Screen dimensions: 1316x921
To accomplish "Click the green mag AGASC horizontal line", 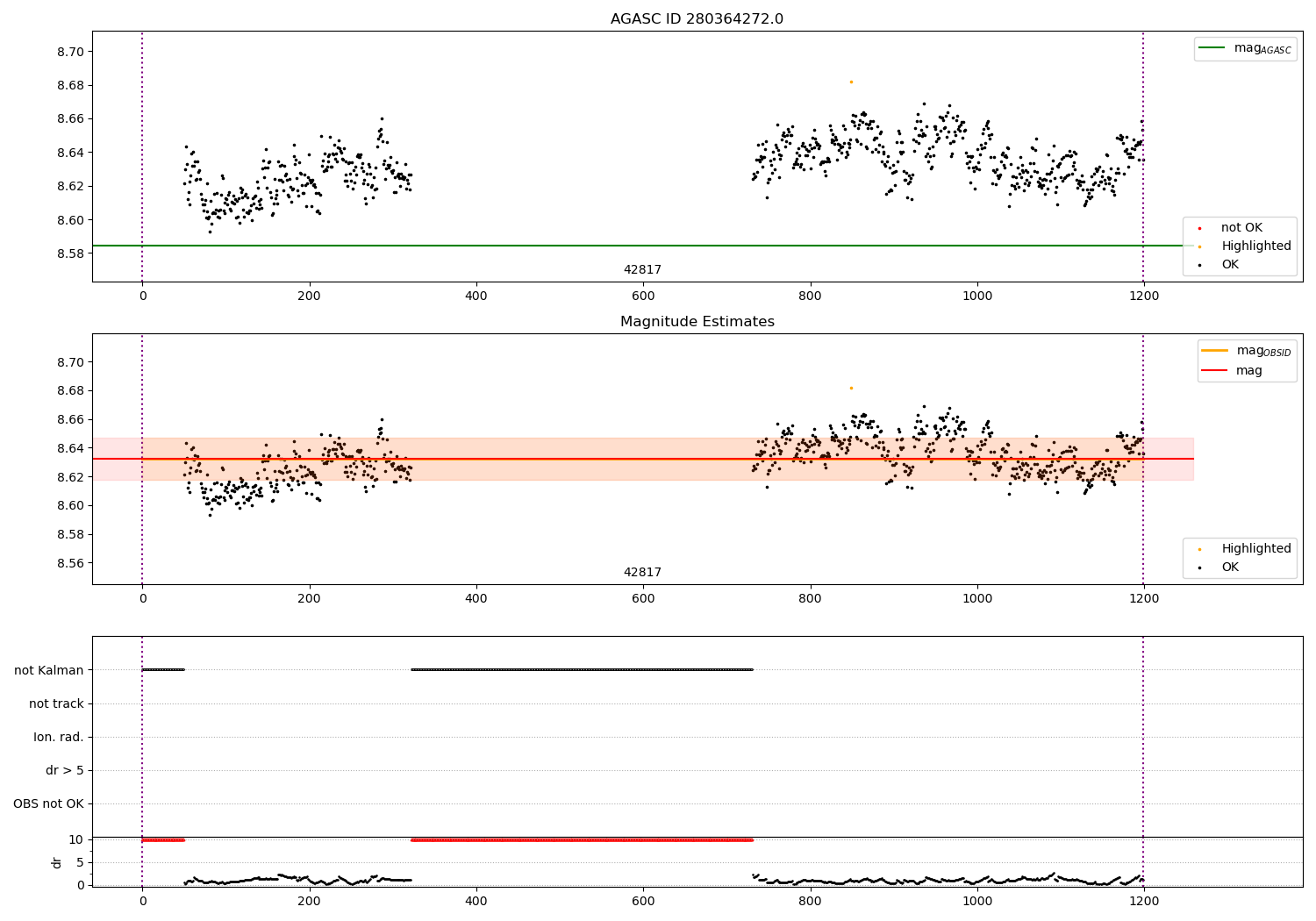I will 642,246.
